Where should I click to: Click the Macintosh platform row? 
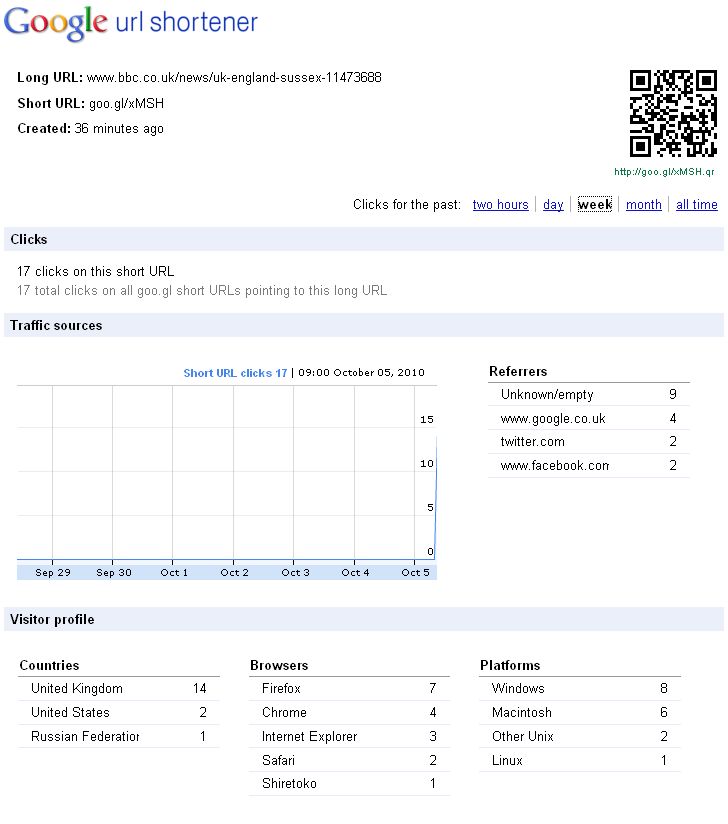click(580, 713)
